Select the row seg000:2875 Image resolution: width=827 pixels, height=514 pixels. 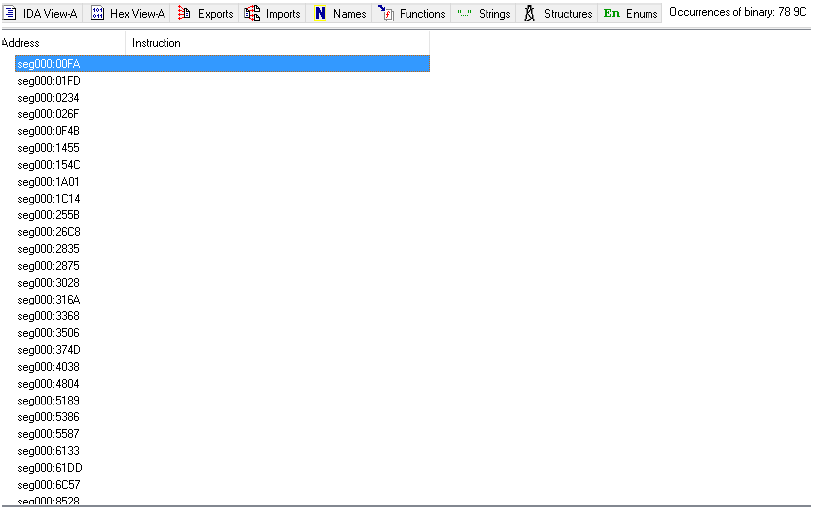click(x=222, y=266)
